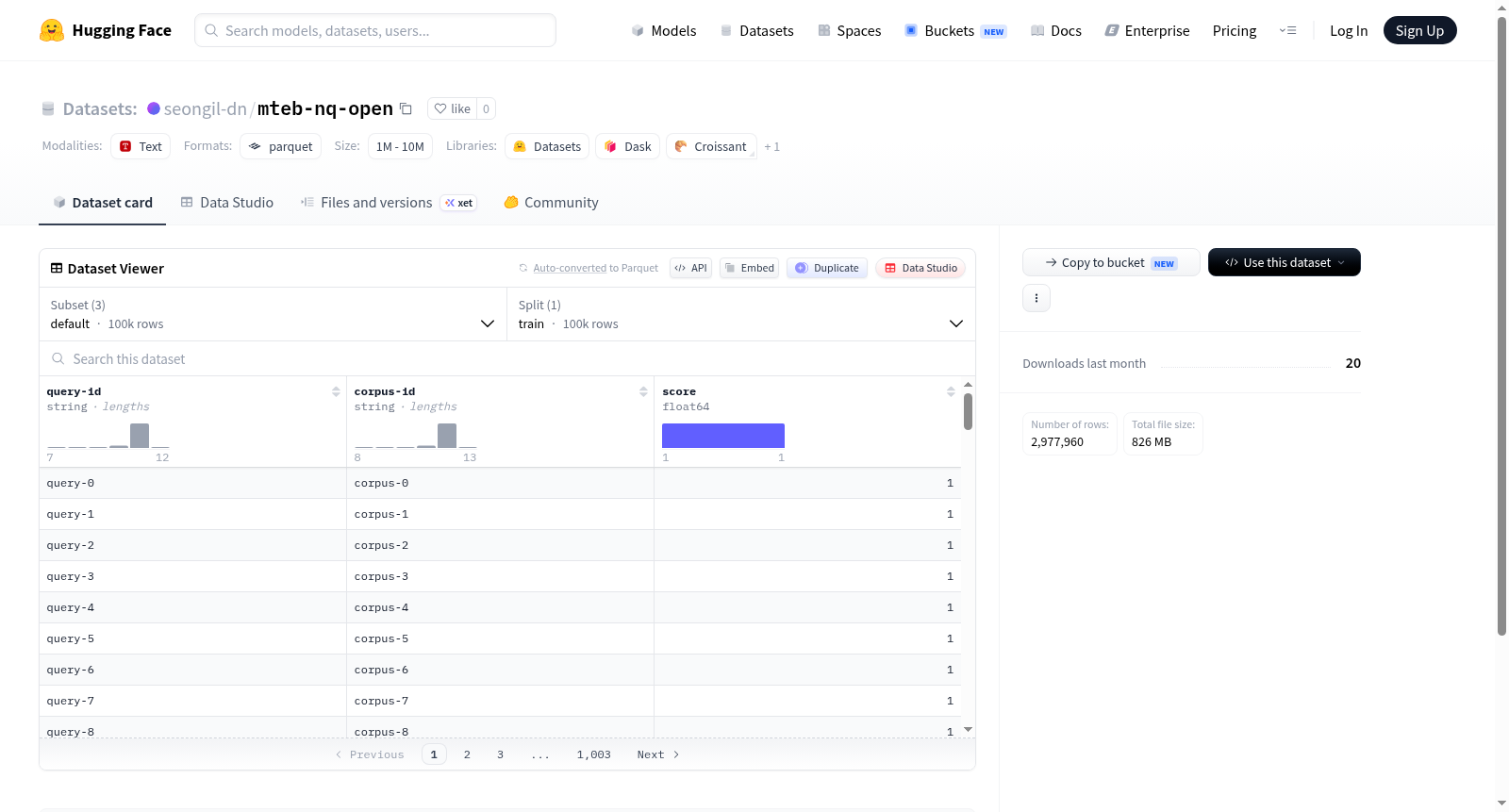The height and width of the screenshot is (812, 1509).
Task: Select the 1M - 10M size tag
Action: coord(400,146)
